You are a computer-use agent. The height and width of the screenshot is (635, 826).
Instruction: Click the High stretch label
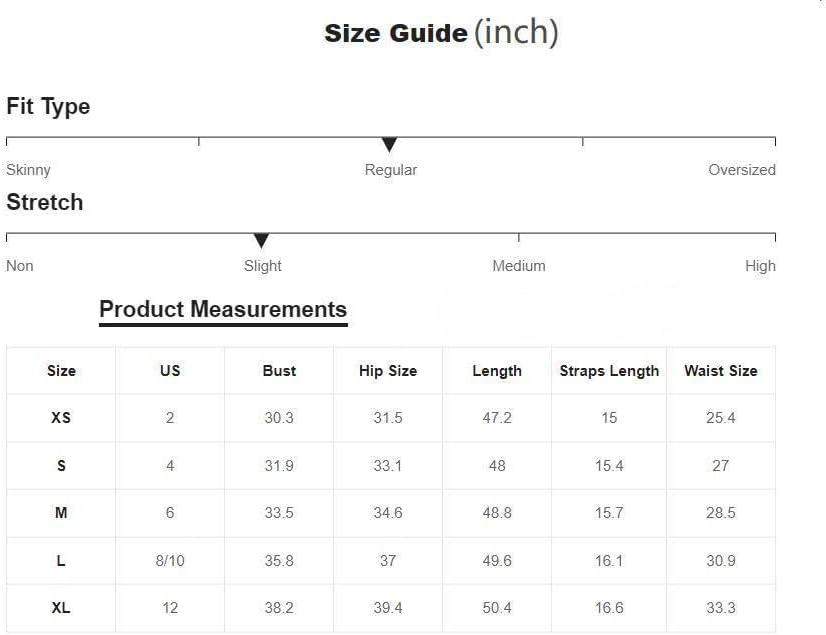click(760, 266)
